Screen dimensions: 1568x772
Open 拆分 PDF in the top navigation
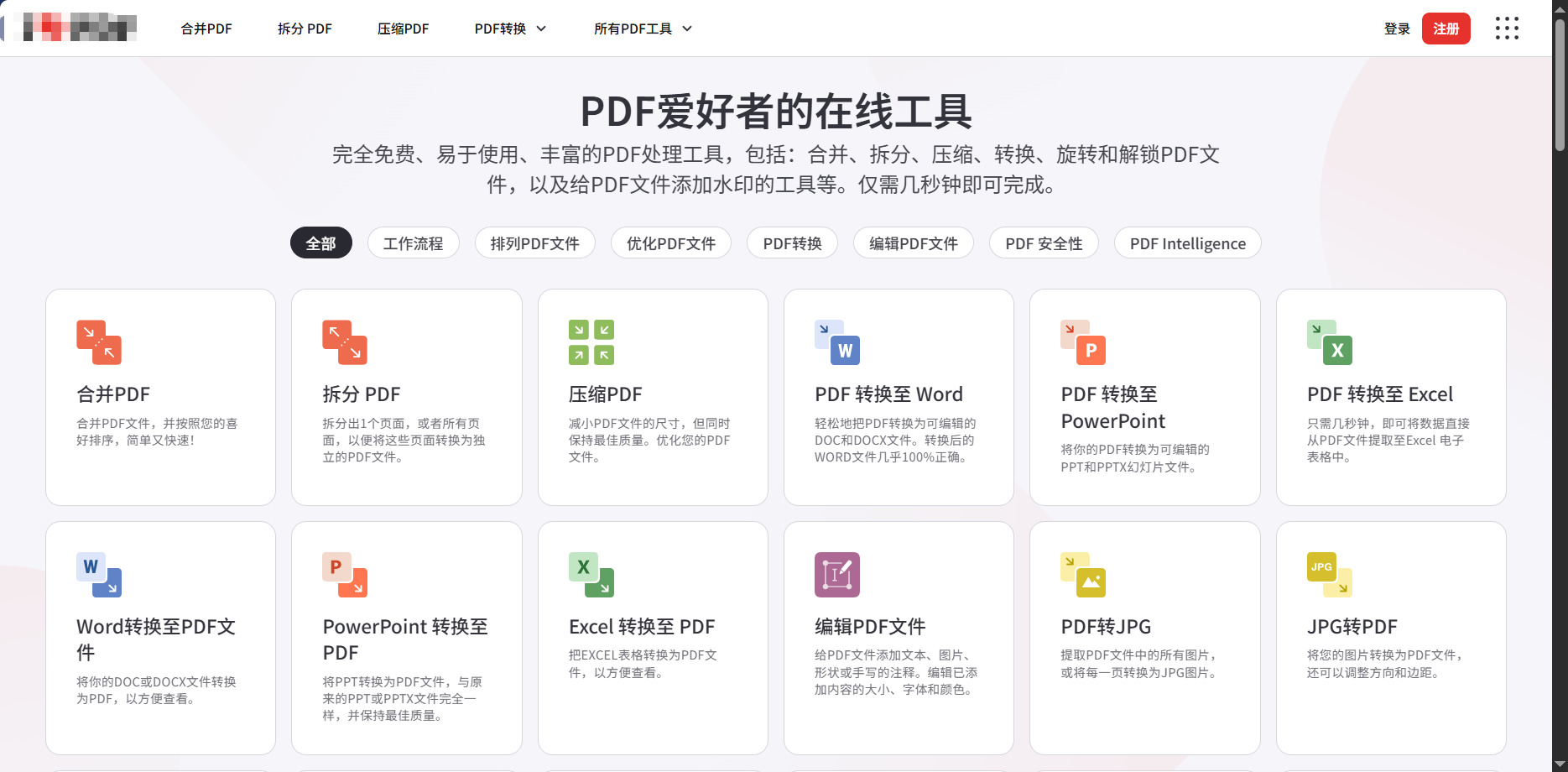tap(305, 29)
